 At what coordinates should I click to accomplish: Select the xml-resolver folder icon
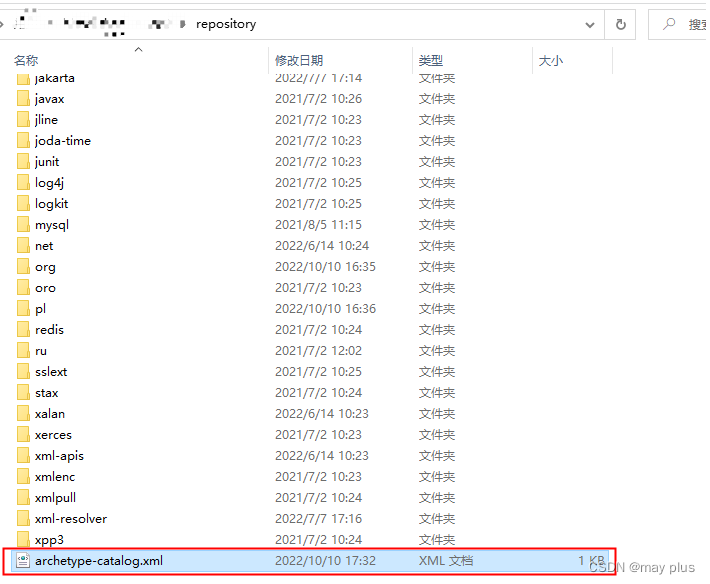click(23, 518)
